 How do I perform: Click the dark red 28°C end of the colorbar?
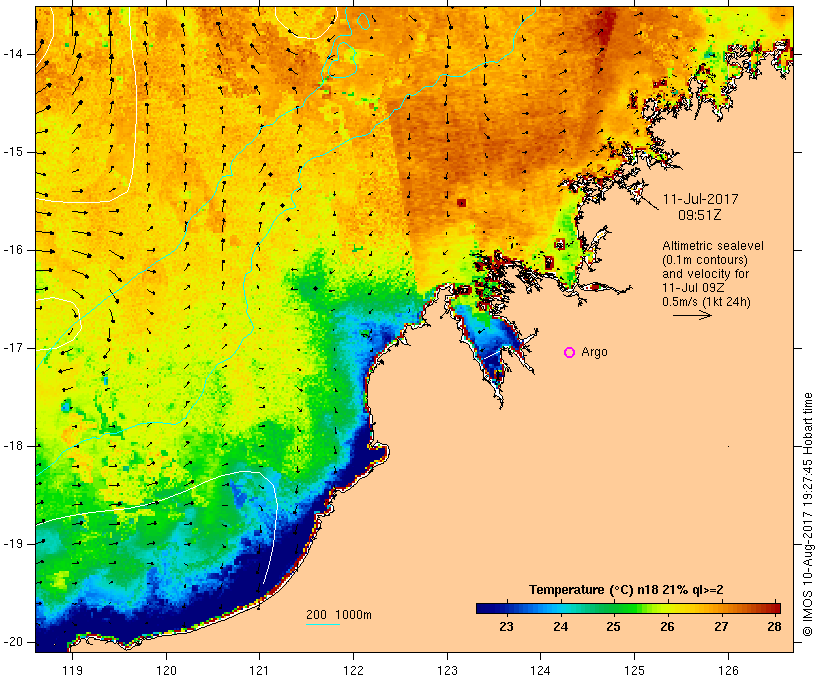pyautogui.click(x=775, y=608)
